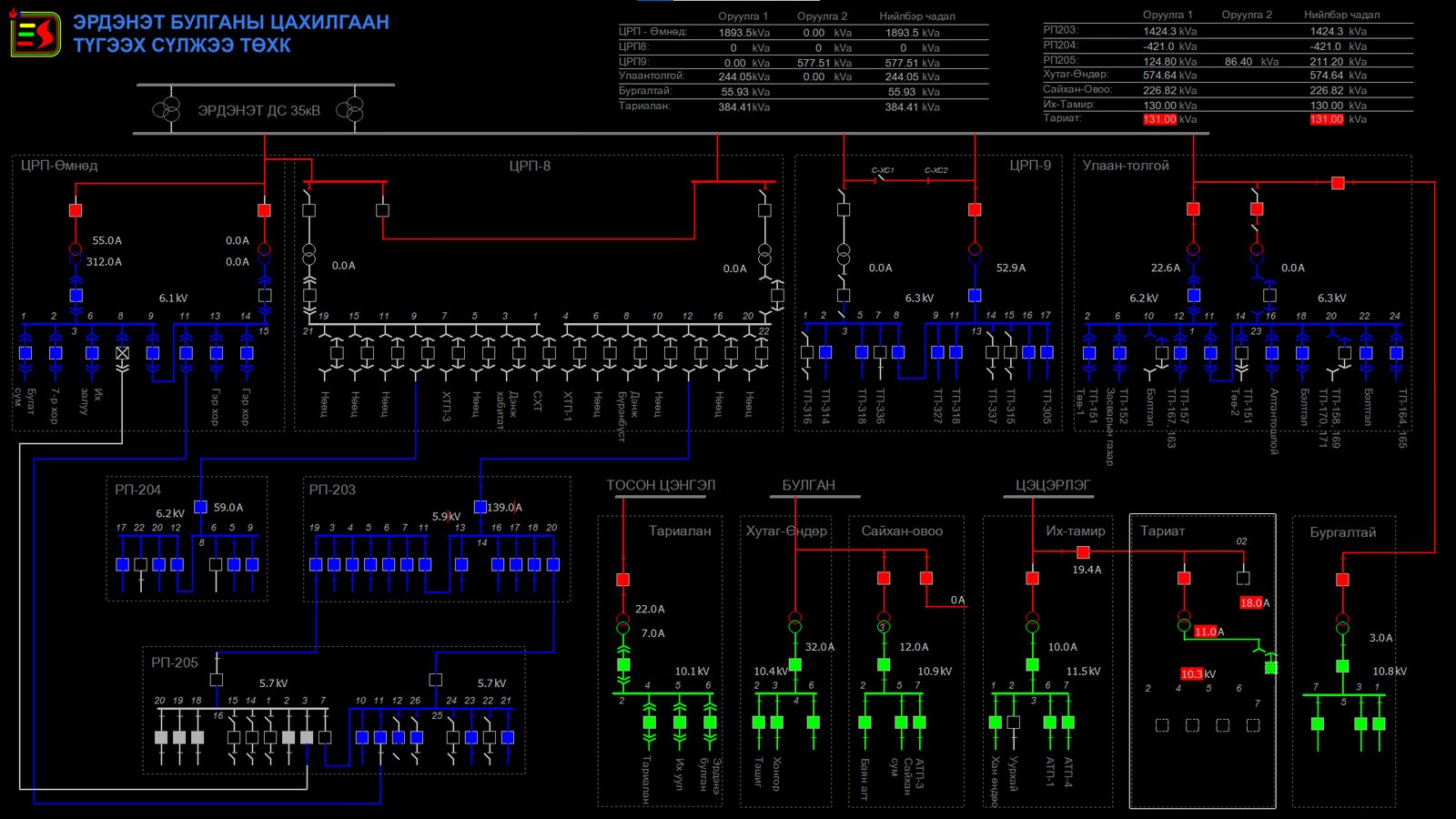Select left transformer symbol beside ЭРДЭНЭТ ДС 35кВ
The height and width of the screenshot is (819, 1456).
(x=166, y=110)
